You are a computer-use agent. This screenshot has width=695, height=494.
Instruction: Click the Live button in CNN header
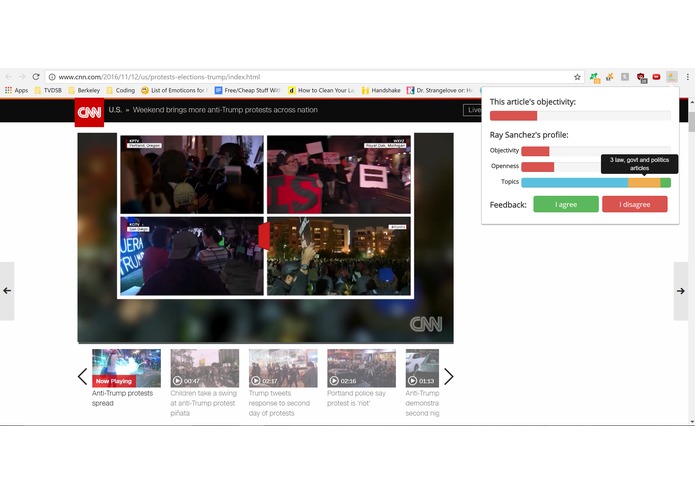point(472,110)
